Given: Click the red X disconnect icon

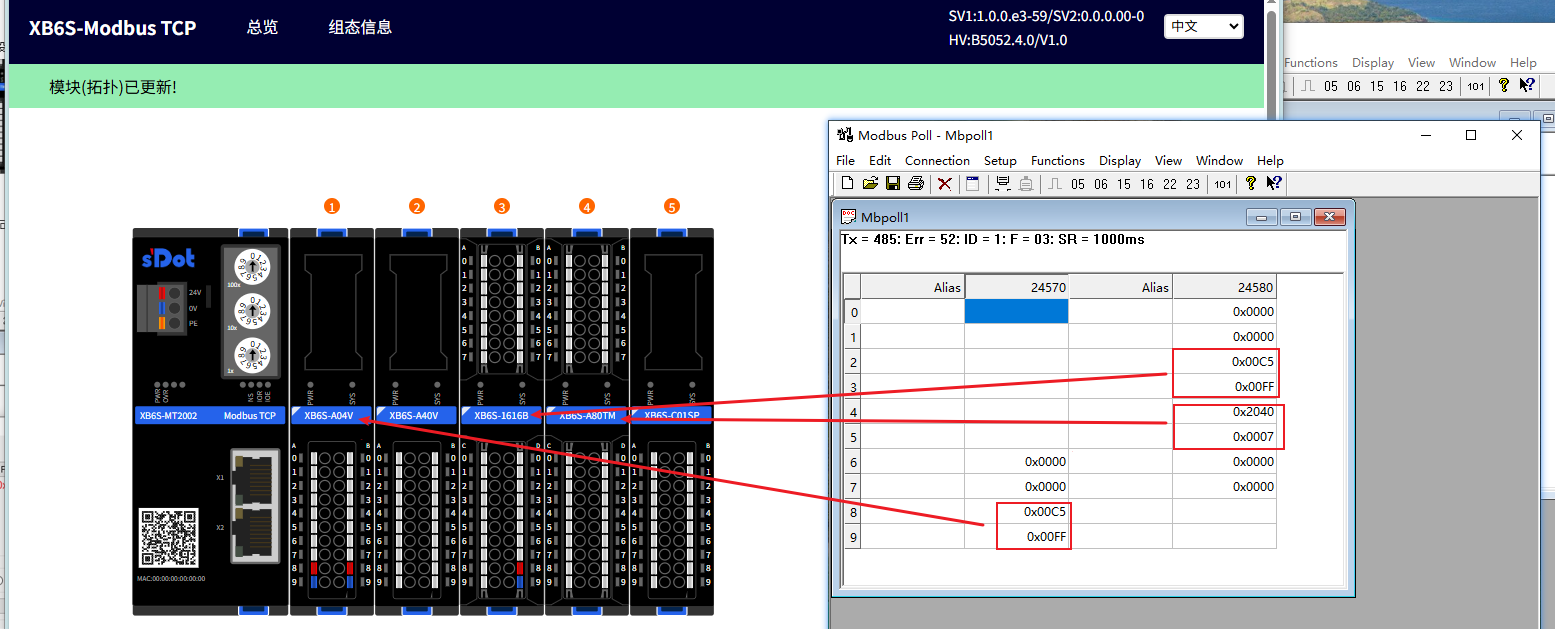Looking at the screenshot, I should [944, 183].
